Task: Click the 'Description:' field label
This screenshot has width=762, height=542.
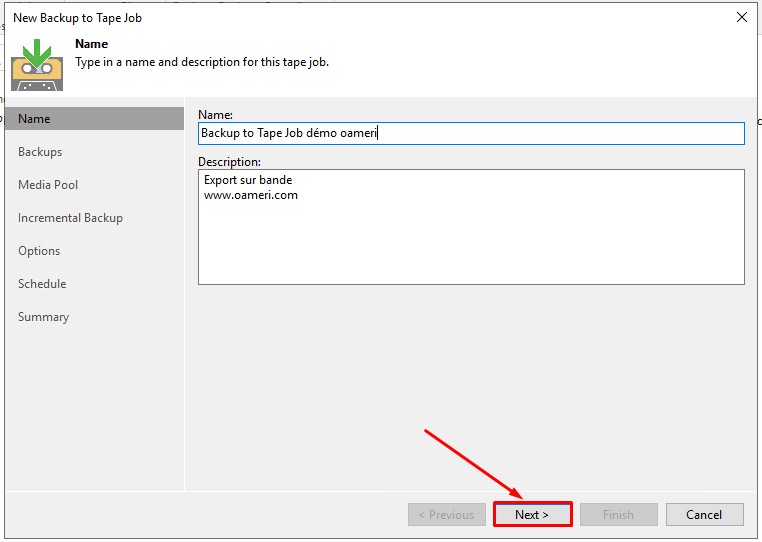Action: click(x=229, y=161)
